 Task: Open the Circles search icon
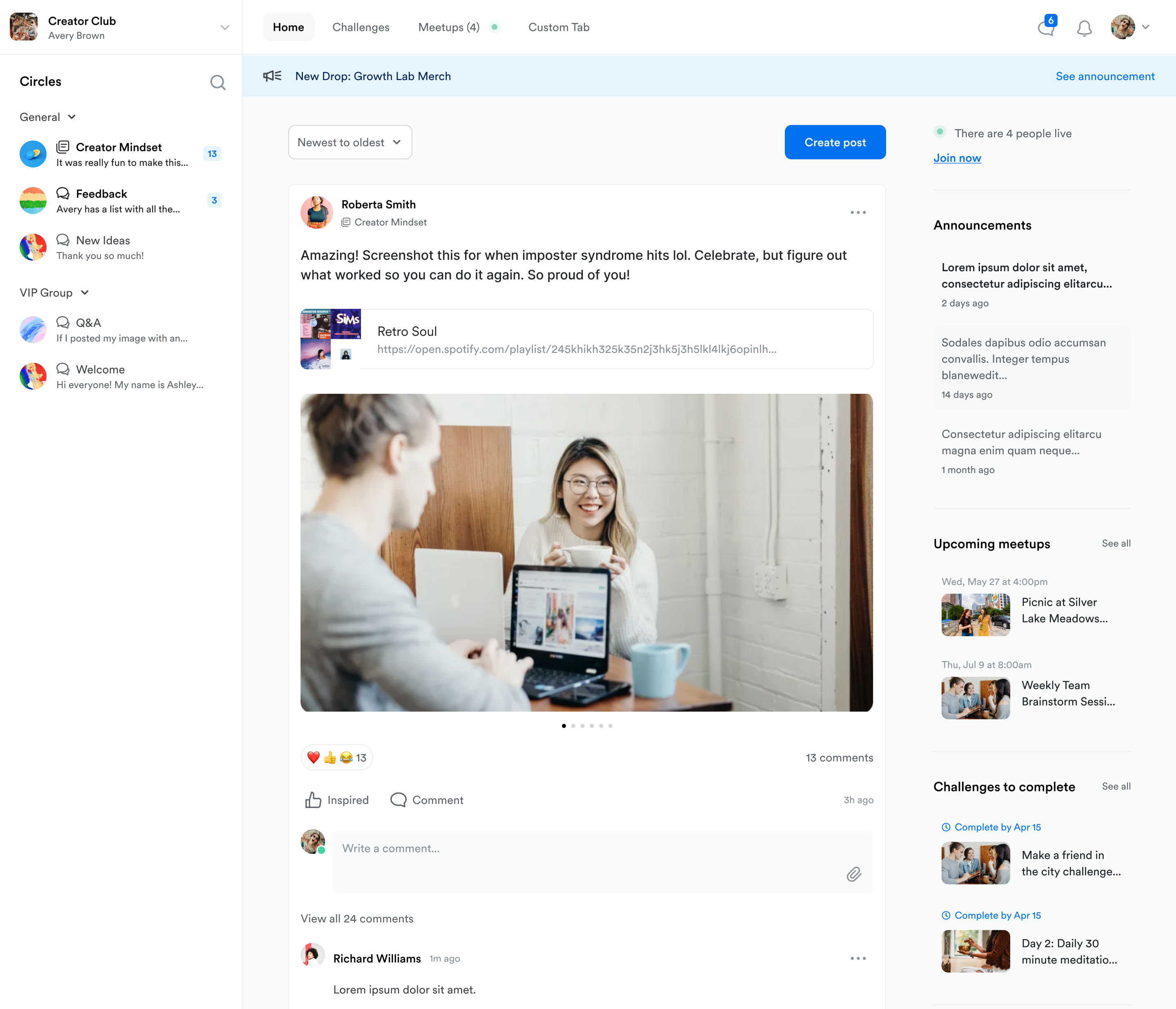click(217, 83)
